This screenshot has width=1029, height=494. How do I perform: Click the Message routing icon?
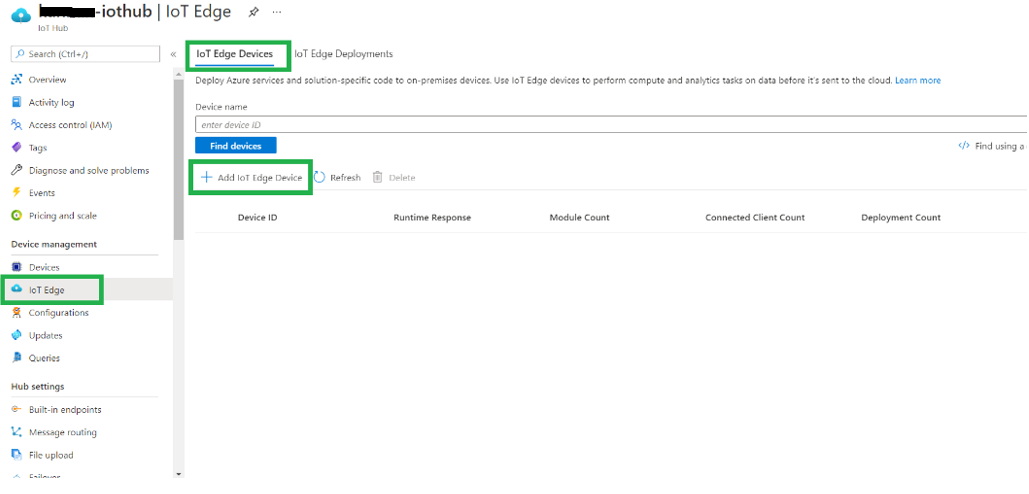coord(17,432)
